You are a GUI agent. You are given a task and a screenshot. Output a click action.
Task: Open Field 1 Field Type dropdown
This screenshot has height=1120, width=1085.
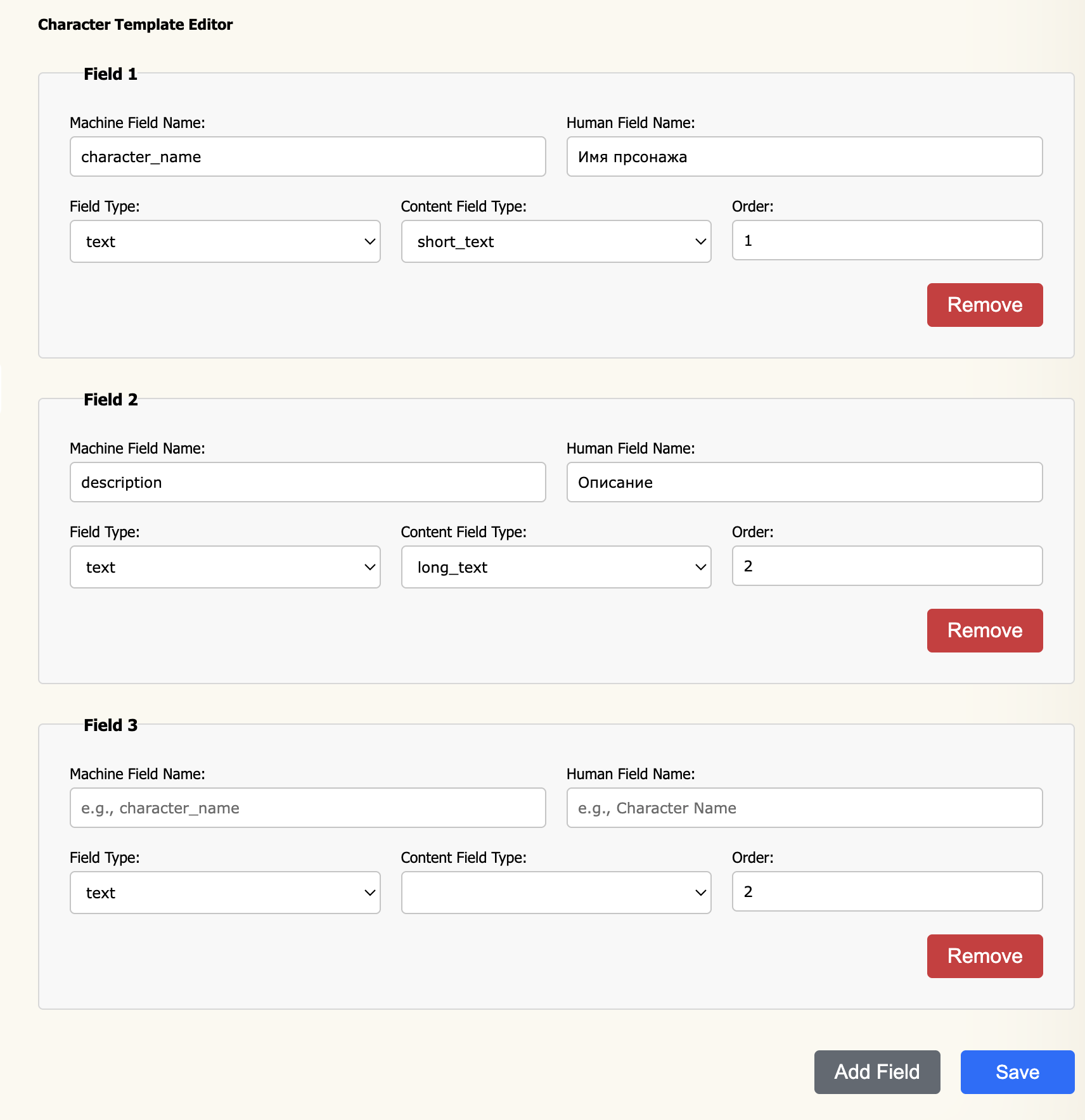click(x=225, y=241)
